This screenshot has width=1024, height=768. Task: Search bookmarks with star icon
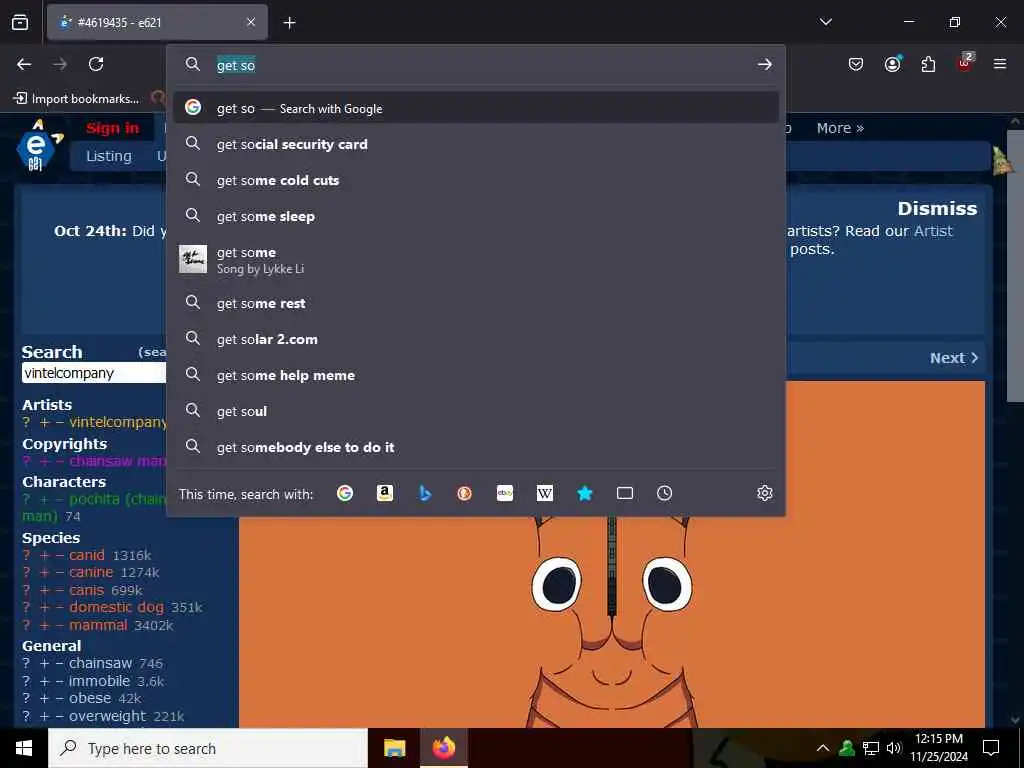pos(584,493)
